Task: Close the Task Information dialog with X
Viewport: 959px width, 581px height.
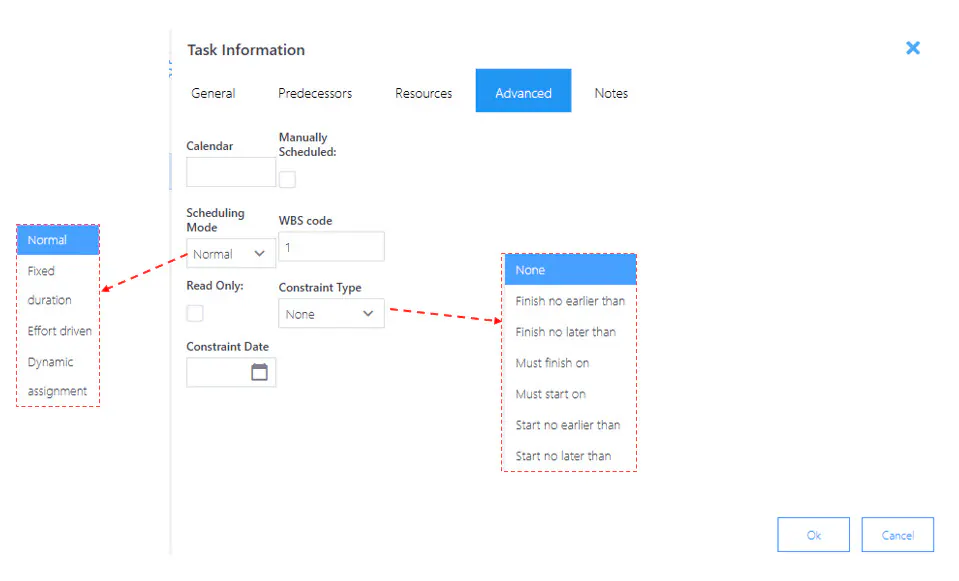Action: 913,48
